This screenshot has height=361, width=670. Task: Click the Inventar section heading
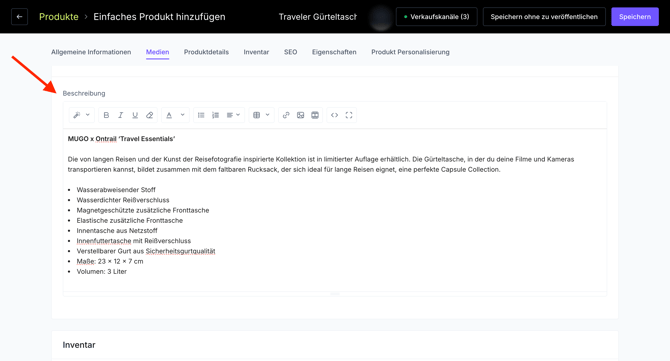(x=79, y=345)
